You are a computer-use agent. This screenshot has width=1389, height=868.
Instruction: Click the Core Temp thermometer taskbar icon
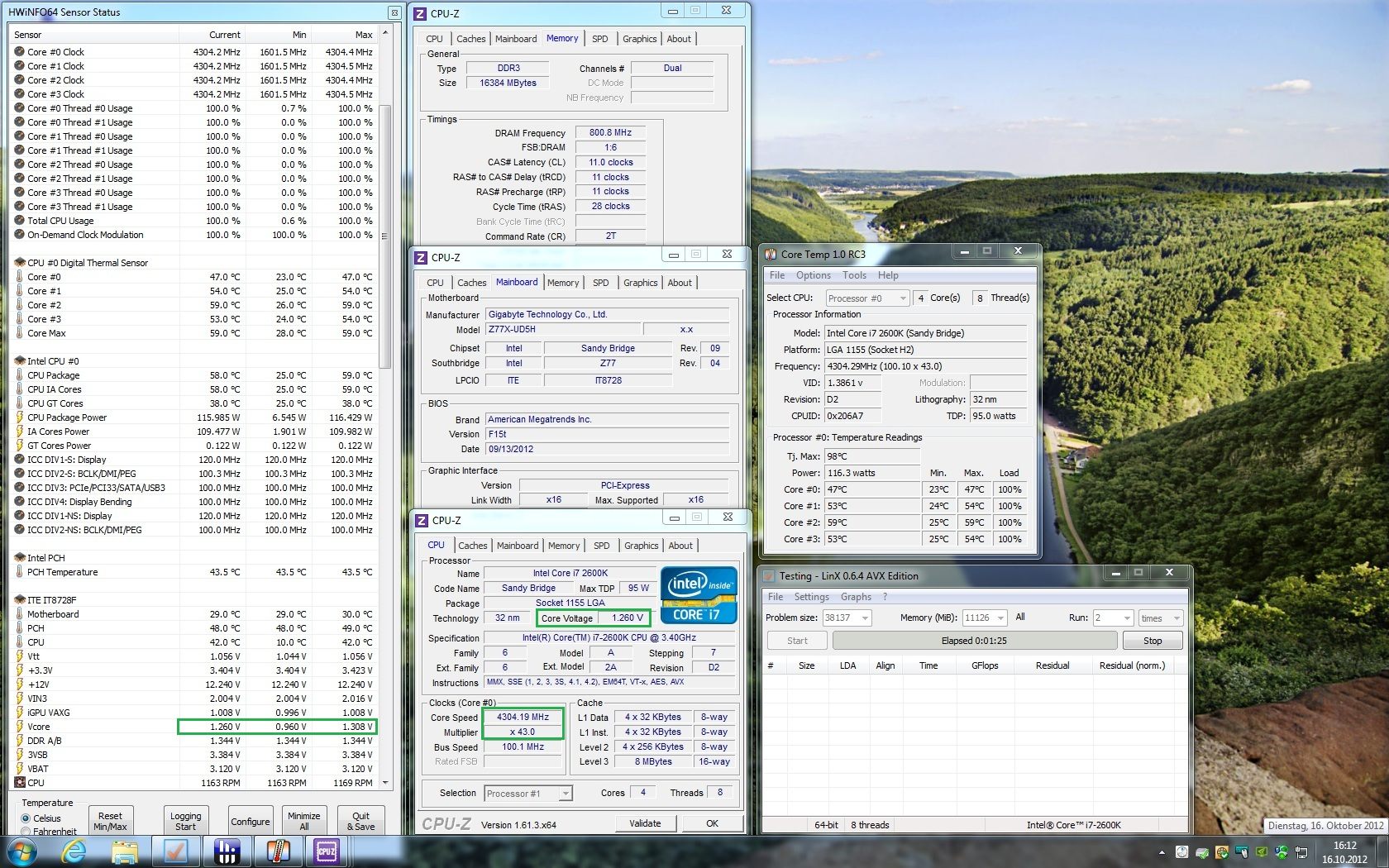(278, 851)
